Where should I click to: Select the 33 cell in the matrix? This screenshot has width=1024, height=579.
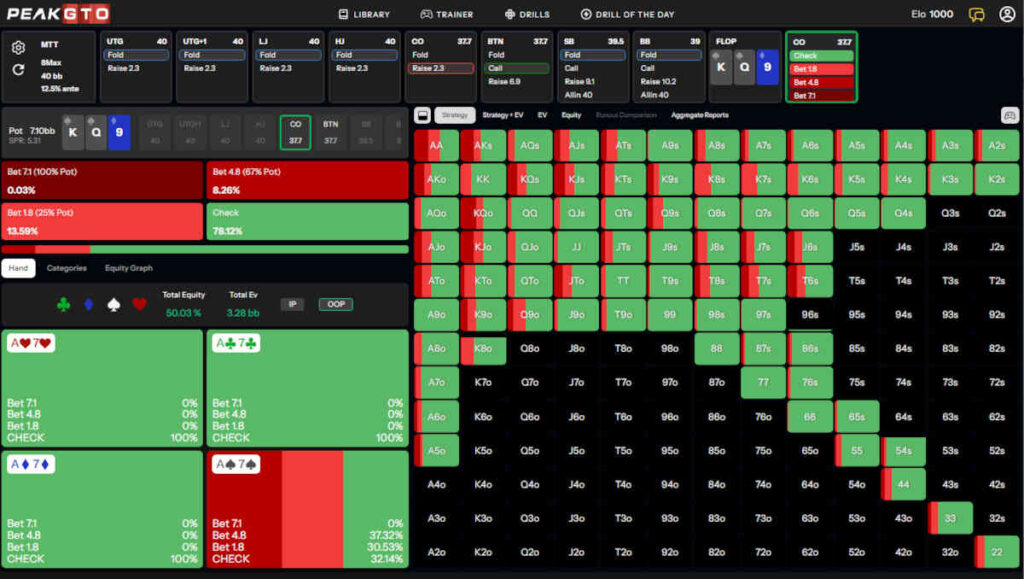click(950, 518)
